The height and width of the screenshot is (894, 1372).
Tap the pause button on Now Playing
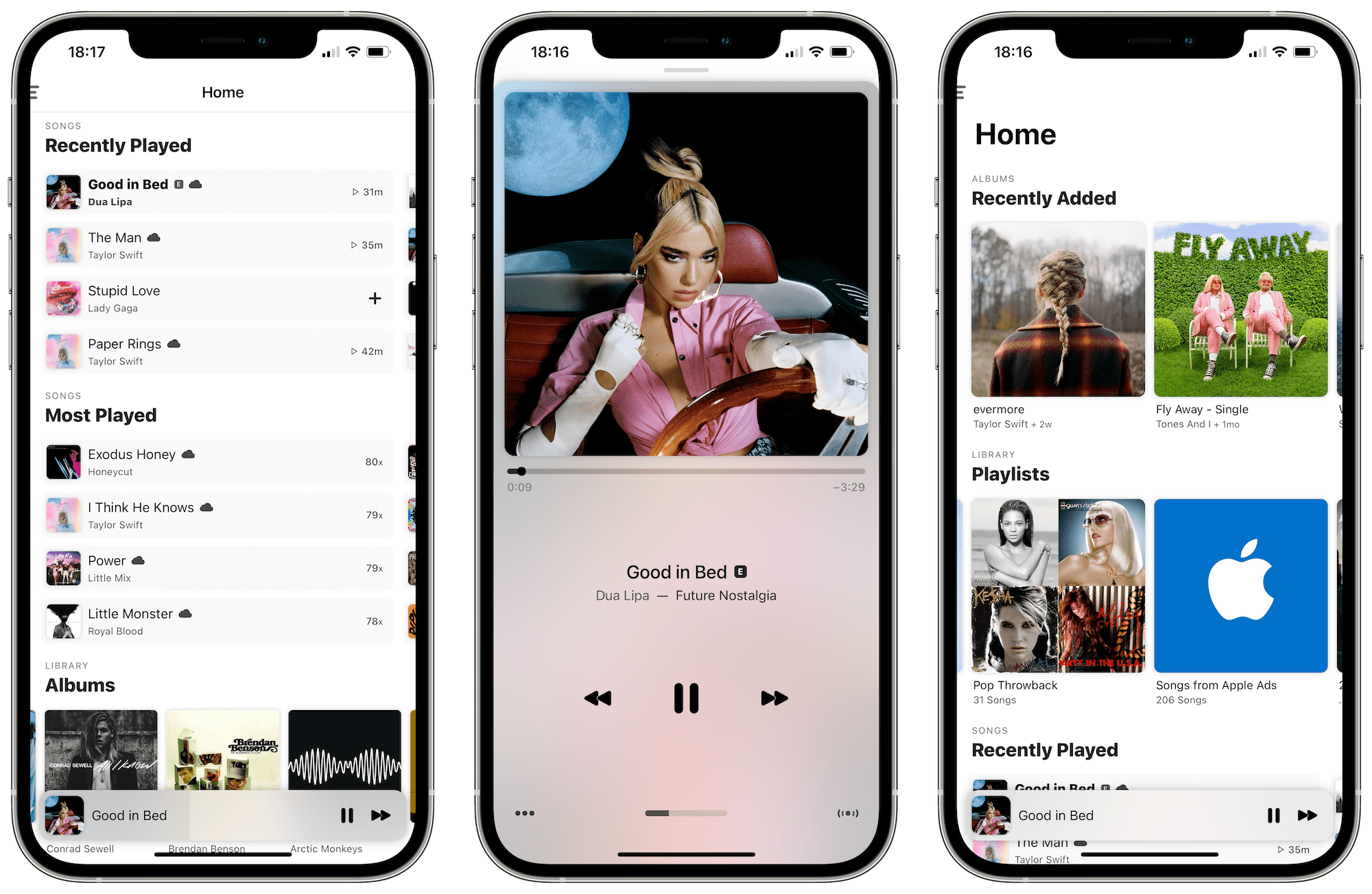[685, 697]
